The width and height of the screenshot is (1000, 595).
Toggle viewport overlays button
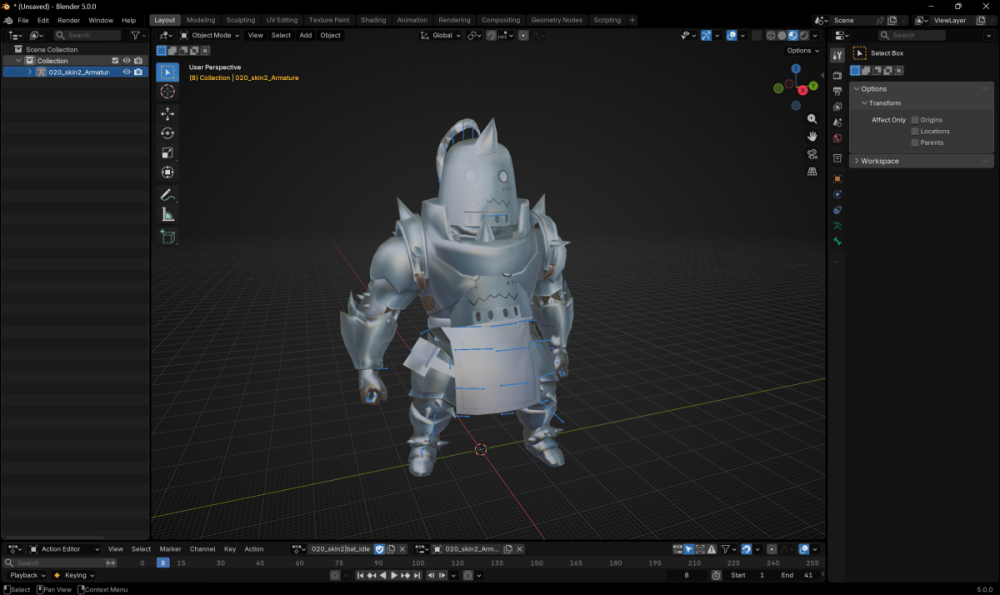732,36
